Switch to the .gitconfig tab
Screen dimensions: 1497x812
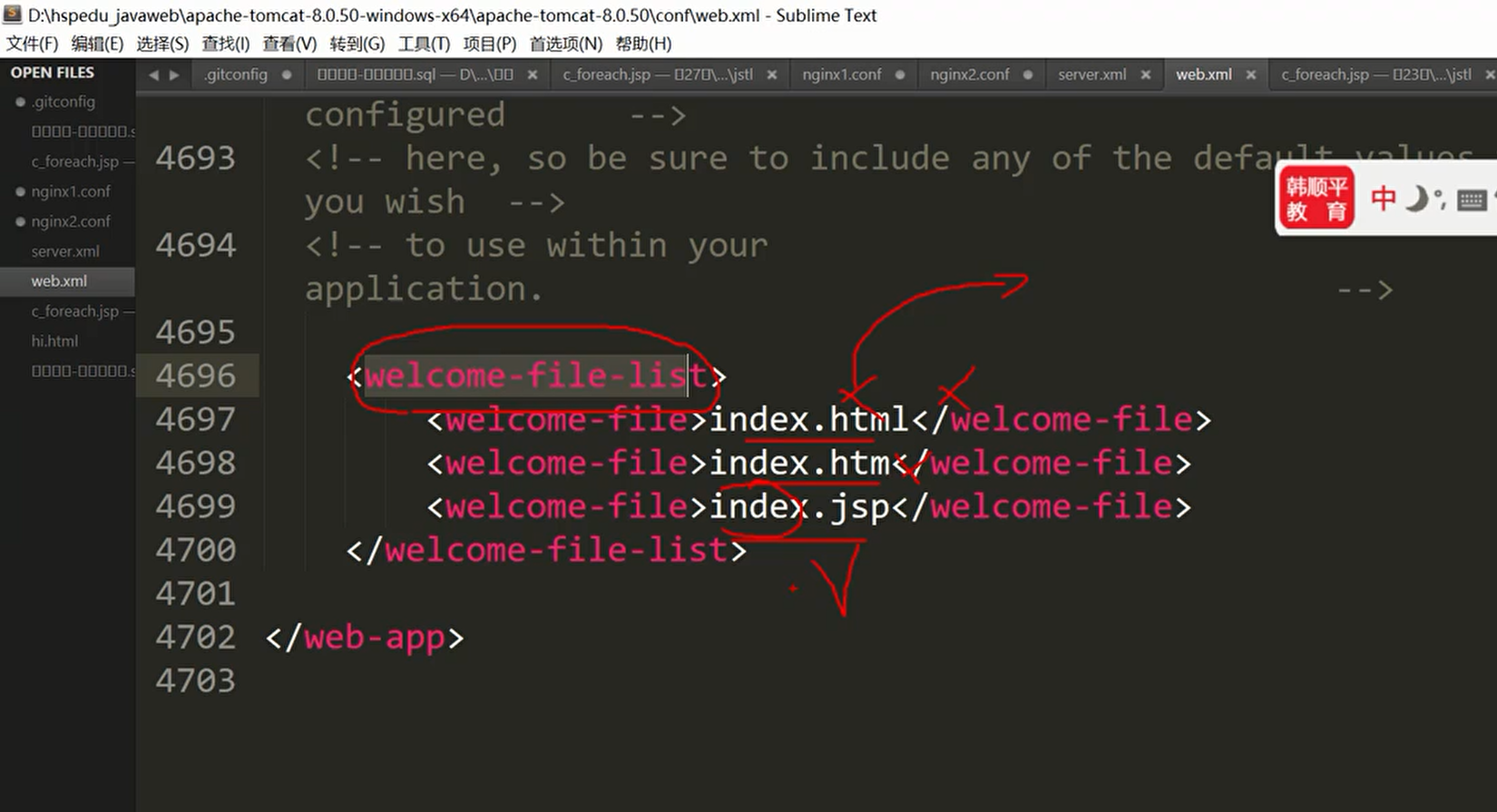tap(235, 74)
